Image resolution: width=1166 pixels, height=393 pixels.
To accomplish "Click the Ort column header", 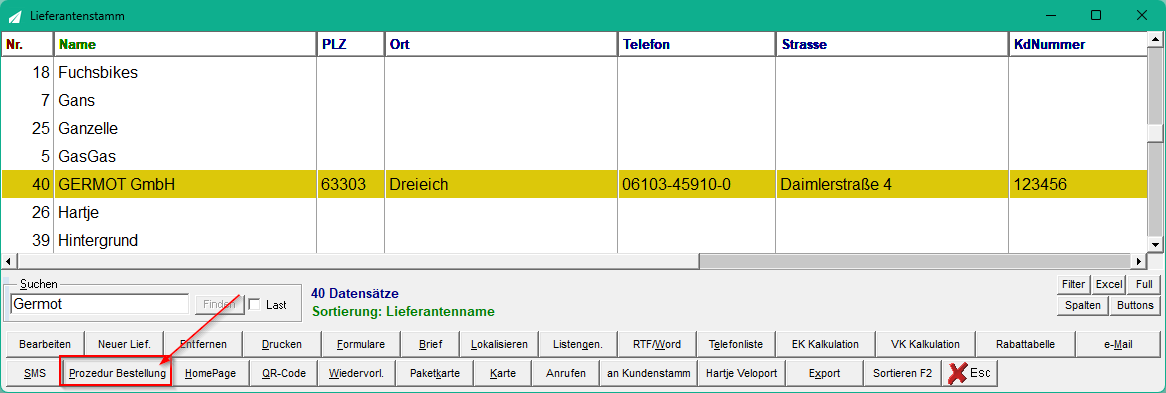I will tap(500, 45).
